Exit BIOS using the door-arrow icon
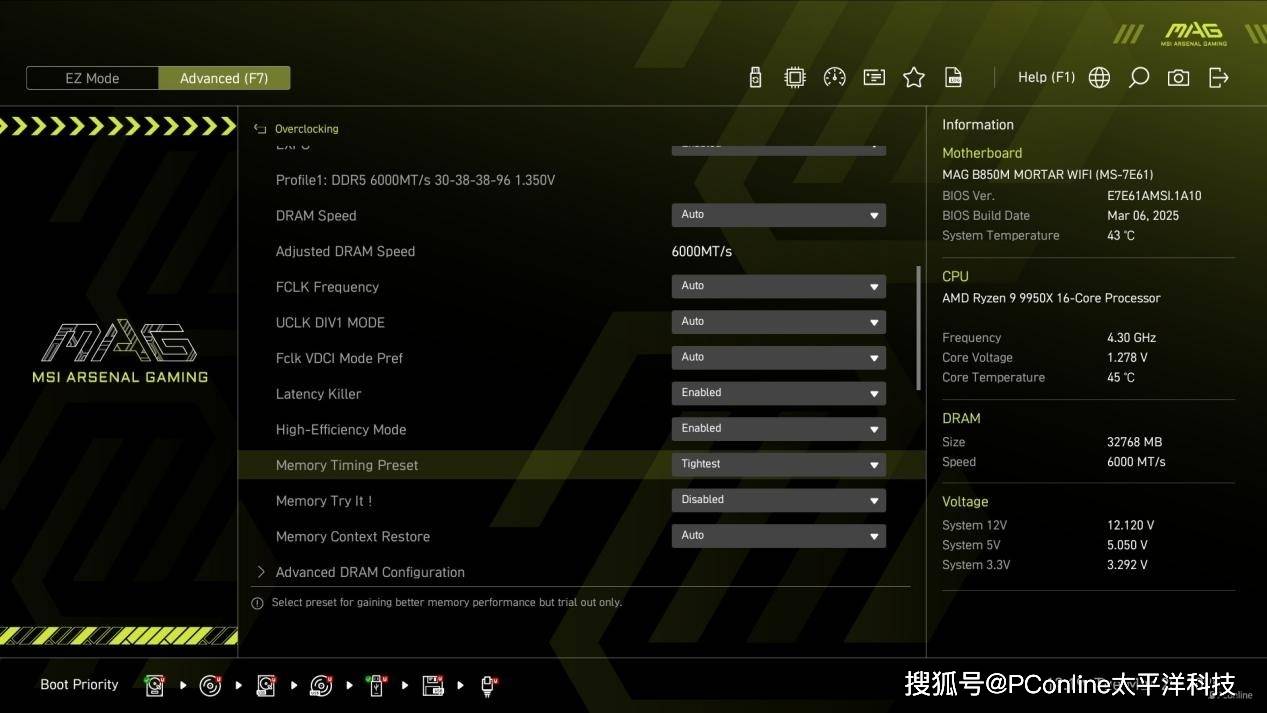The height and width of the screenshot is (713, 1267). [1219, 77]
